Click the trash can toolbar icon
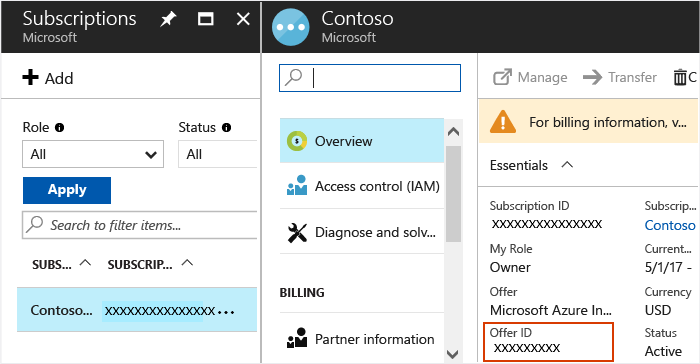 pos(679,77)
